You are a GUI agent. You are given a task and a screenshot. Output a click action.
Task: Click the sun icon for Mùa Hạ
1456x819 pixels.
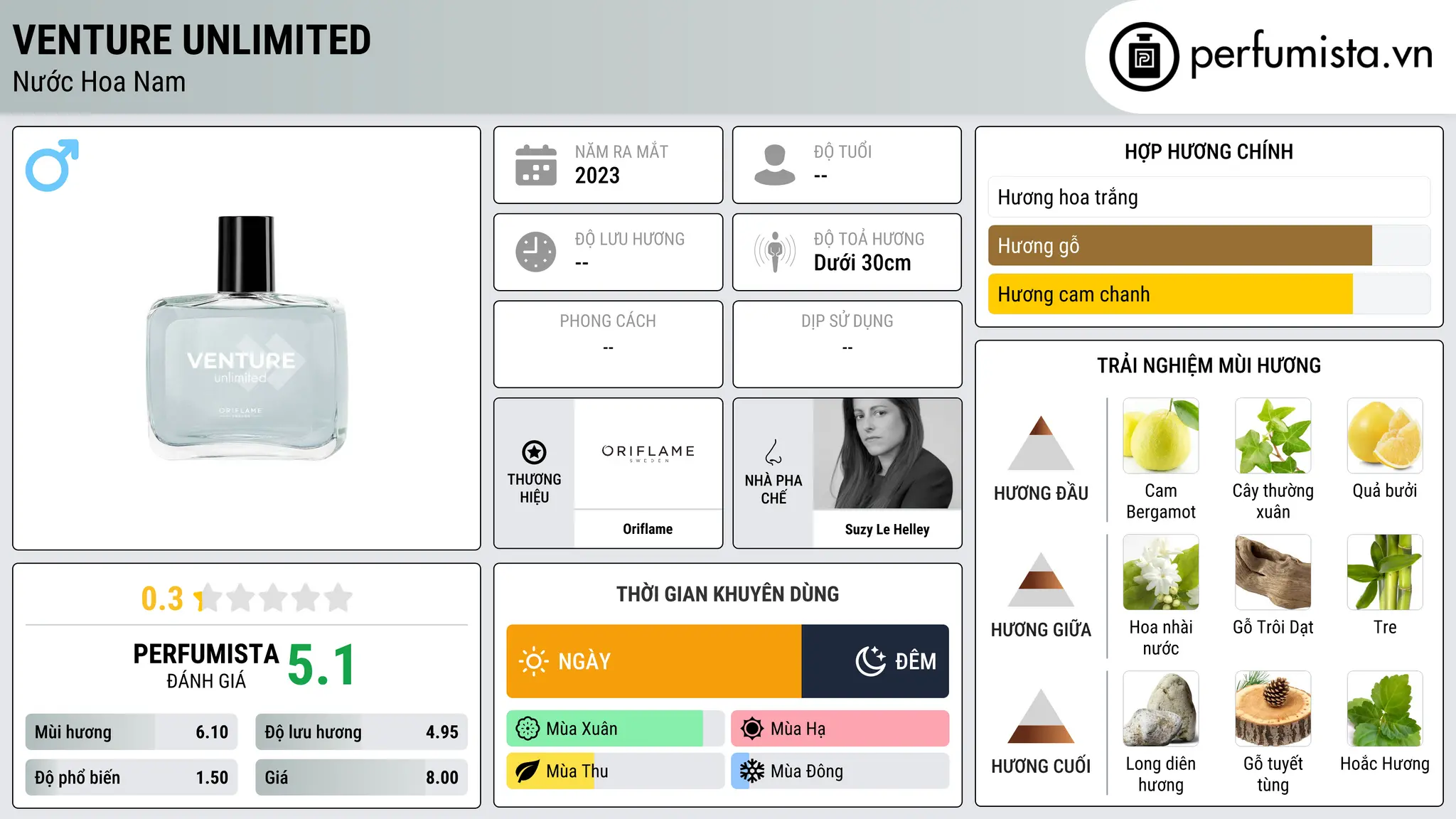point(751,729)
